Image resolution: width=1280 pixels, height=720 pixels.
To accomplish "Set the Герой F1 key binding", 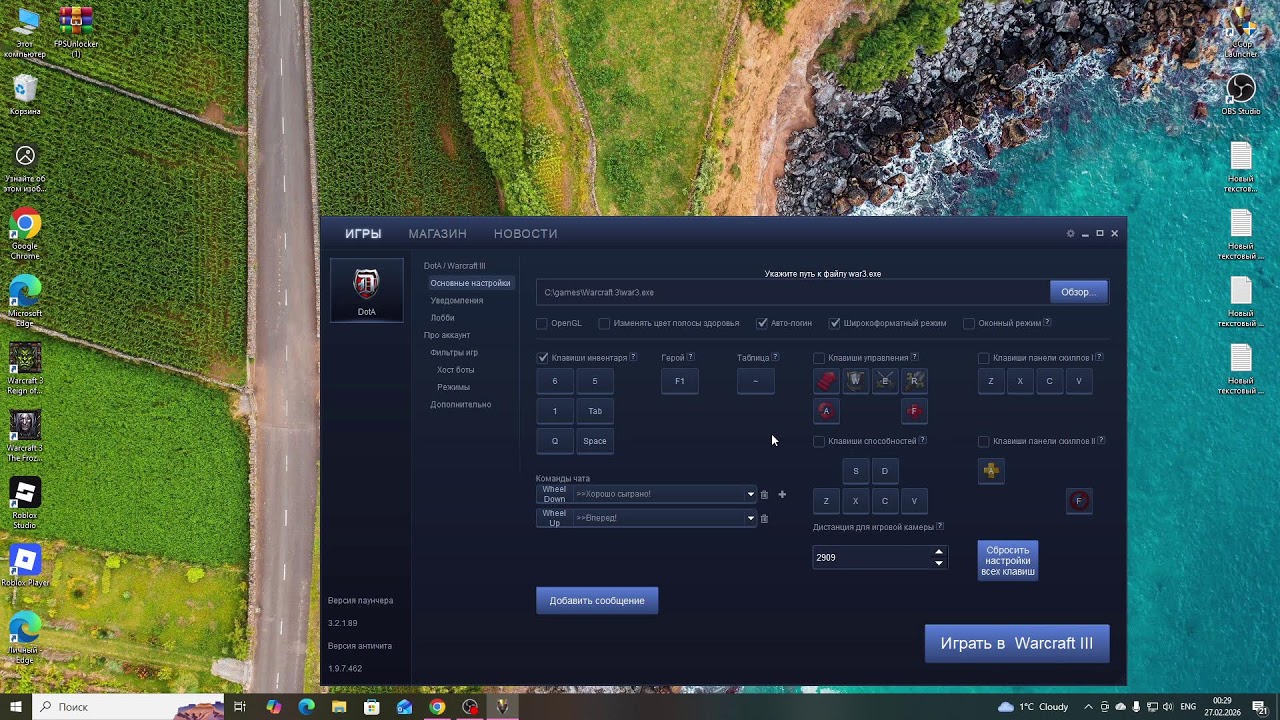I will tap(680, 381).
